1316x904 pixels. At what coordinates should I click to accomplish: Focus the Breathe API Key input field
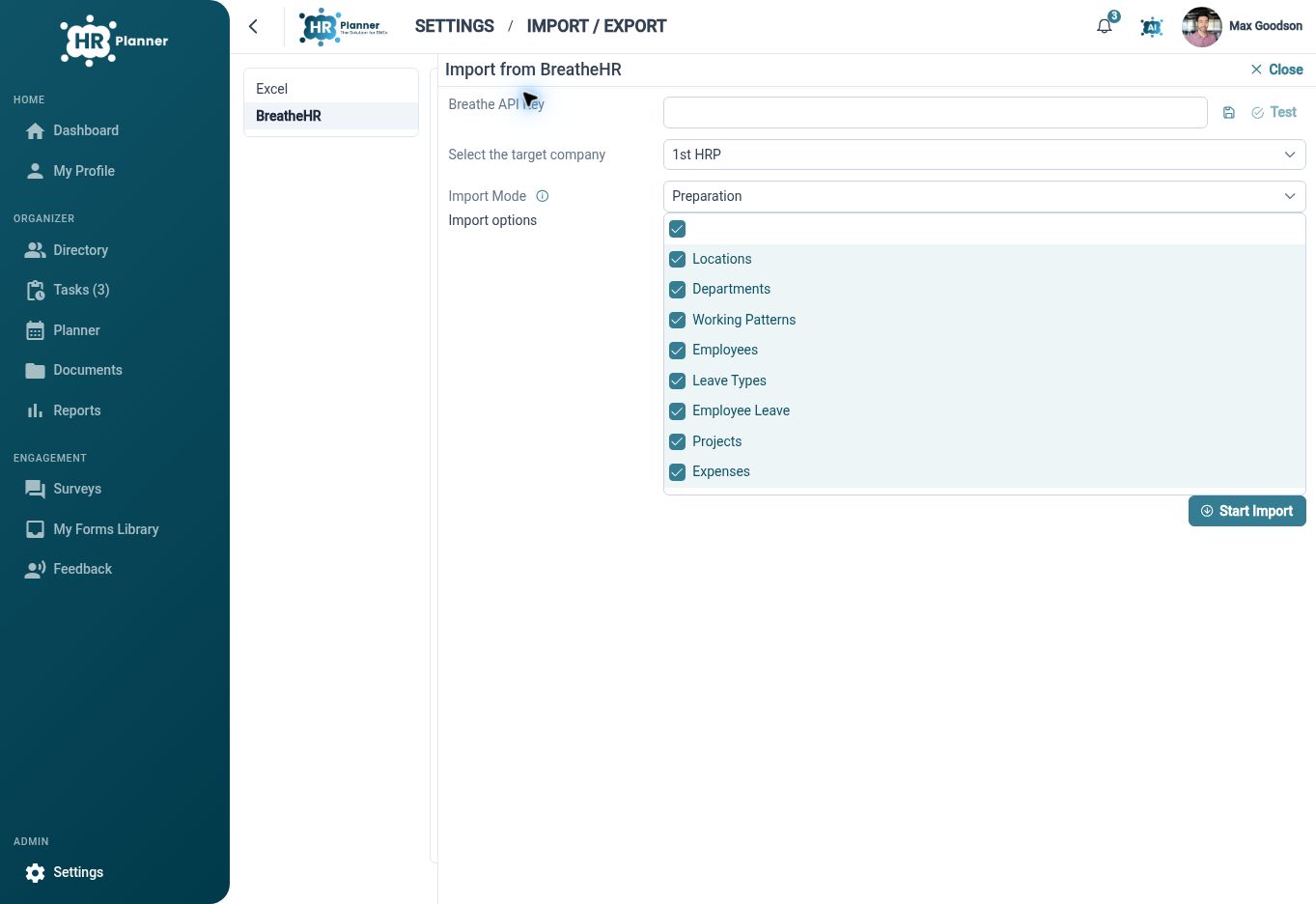coord(935,112)
